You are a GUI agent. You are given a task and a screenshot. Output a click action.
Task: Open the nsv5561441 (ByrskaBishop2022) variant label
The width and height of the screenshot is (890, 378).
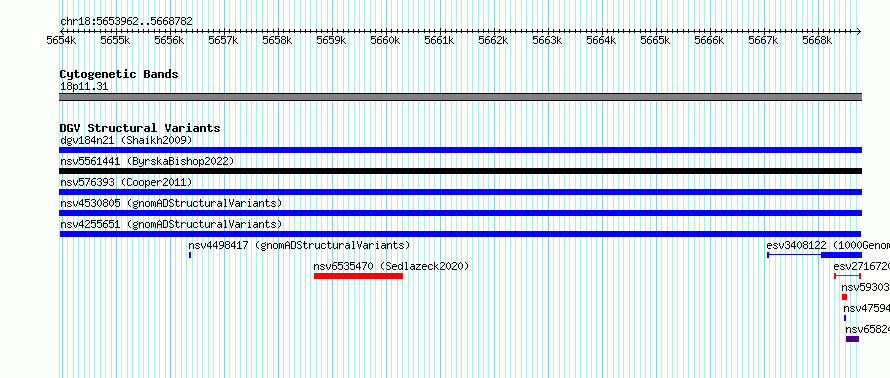(x=147, y=161)
